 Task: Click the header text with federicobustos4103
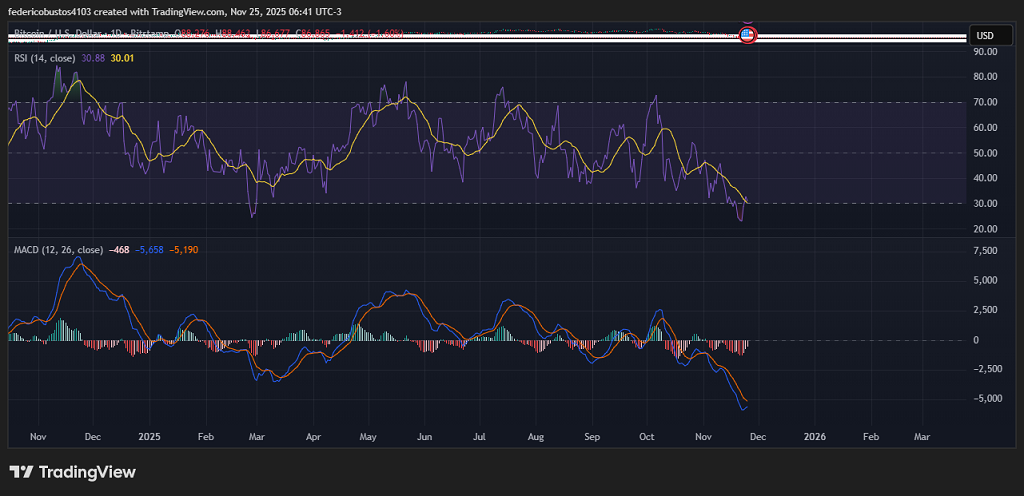174,12
